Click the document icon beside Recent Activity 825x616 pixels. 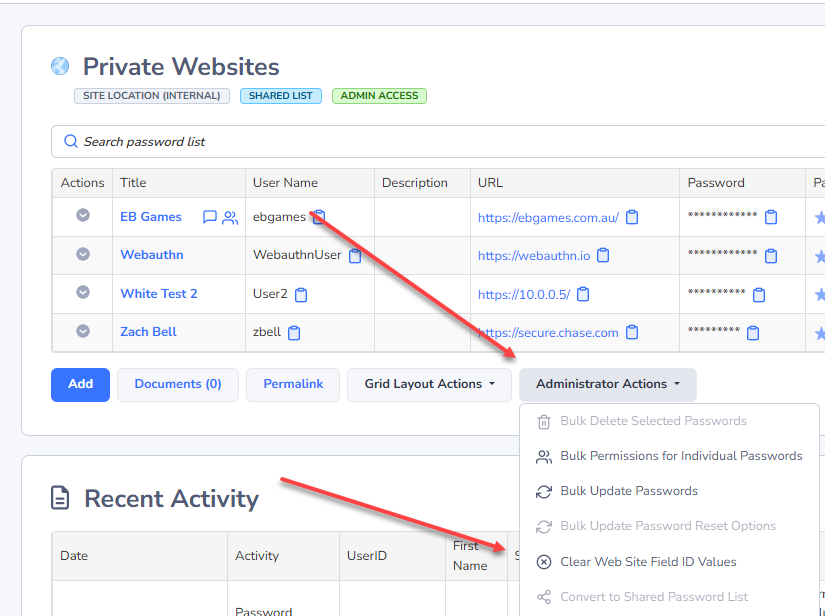(x=60, y=498)
